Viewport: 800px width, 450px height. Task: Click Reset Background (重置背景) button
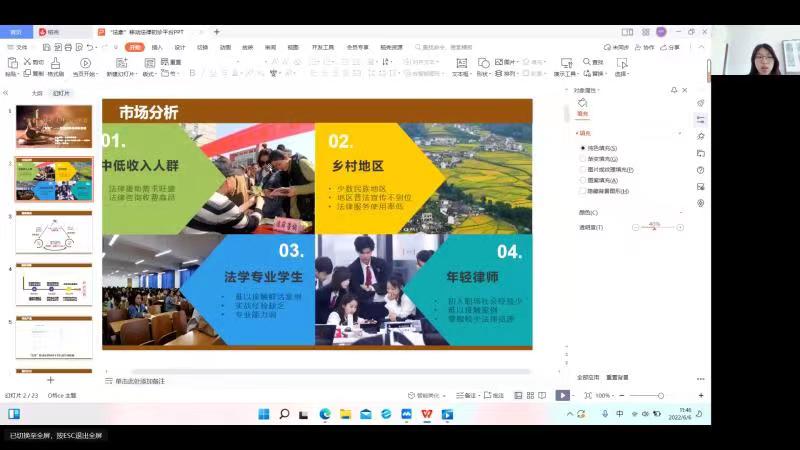(x=617, y=377)
